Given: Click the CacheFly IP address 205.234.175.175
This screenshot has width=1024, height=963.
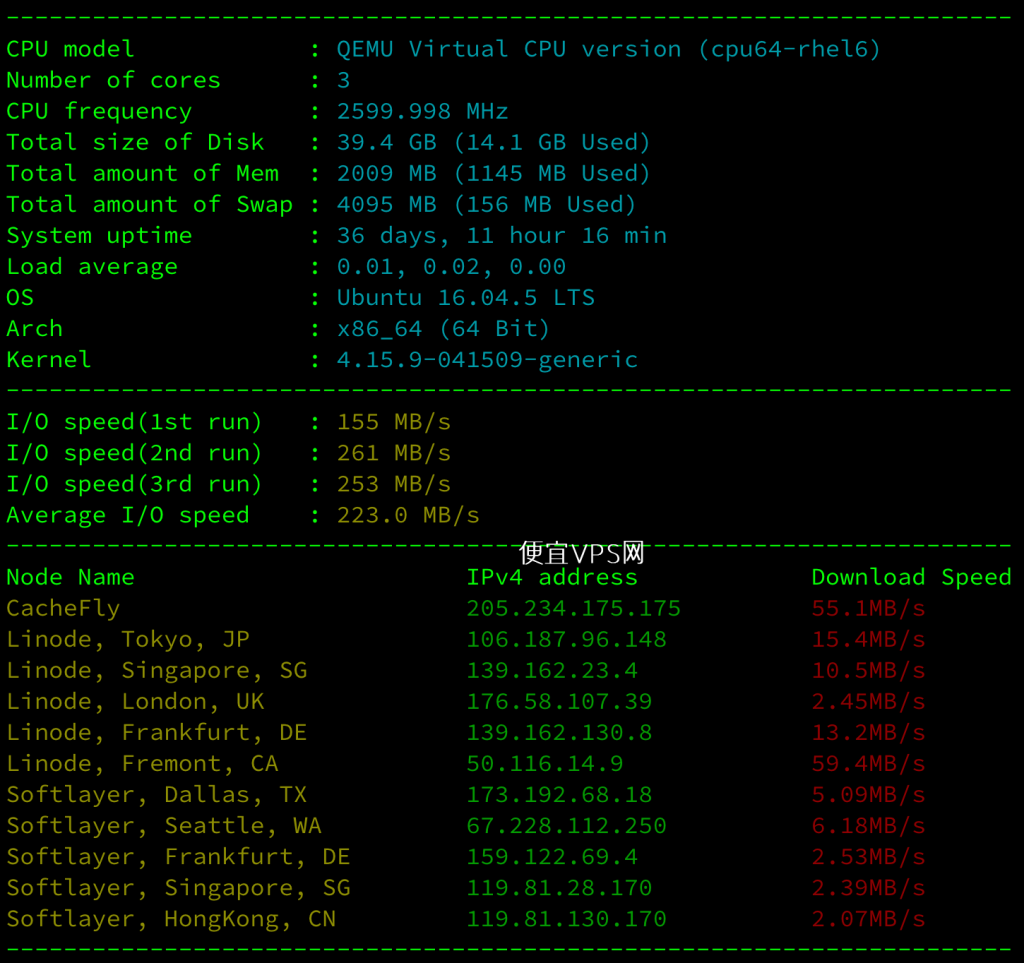Looking at the screenshot, I should click(x=573, y=608).
